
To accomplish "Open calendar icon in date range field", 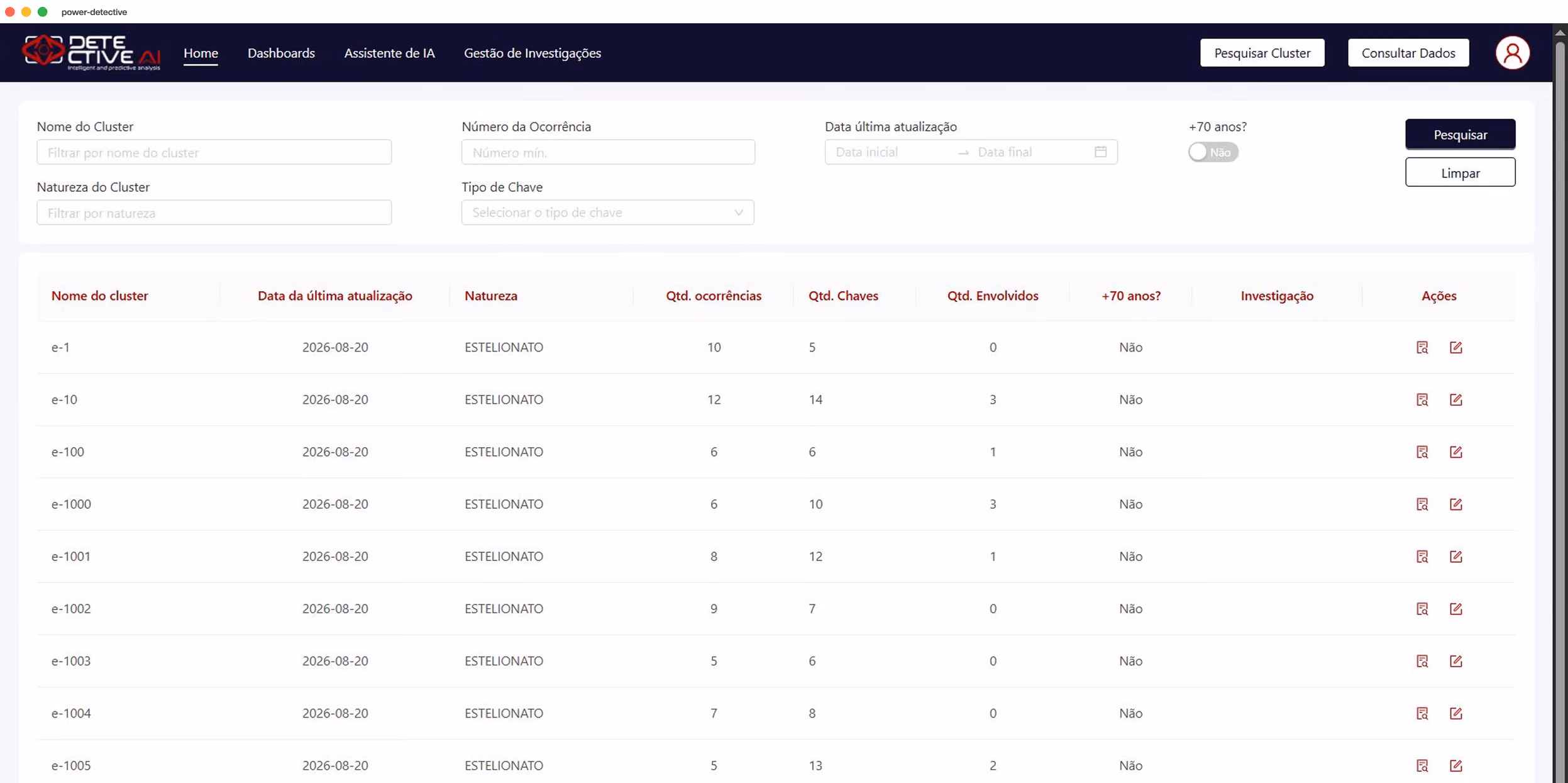I will click(x=1100, y=152).
